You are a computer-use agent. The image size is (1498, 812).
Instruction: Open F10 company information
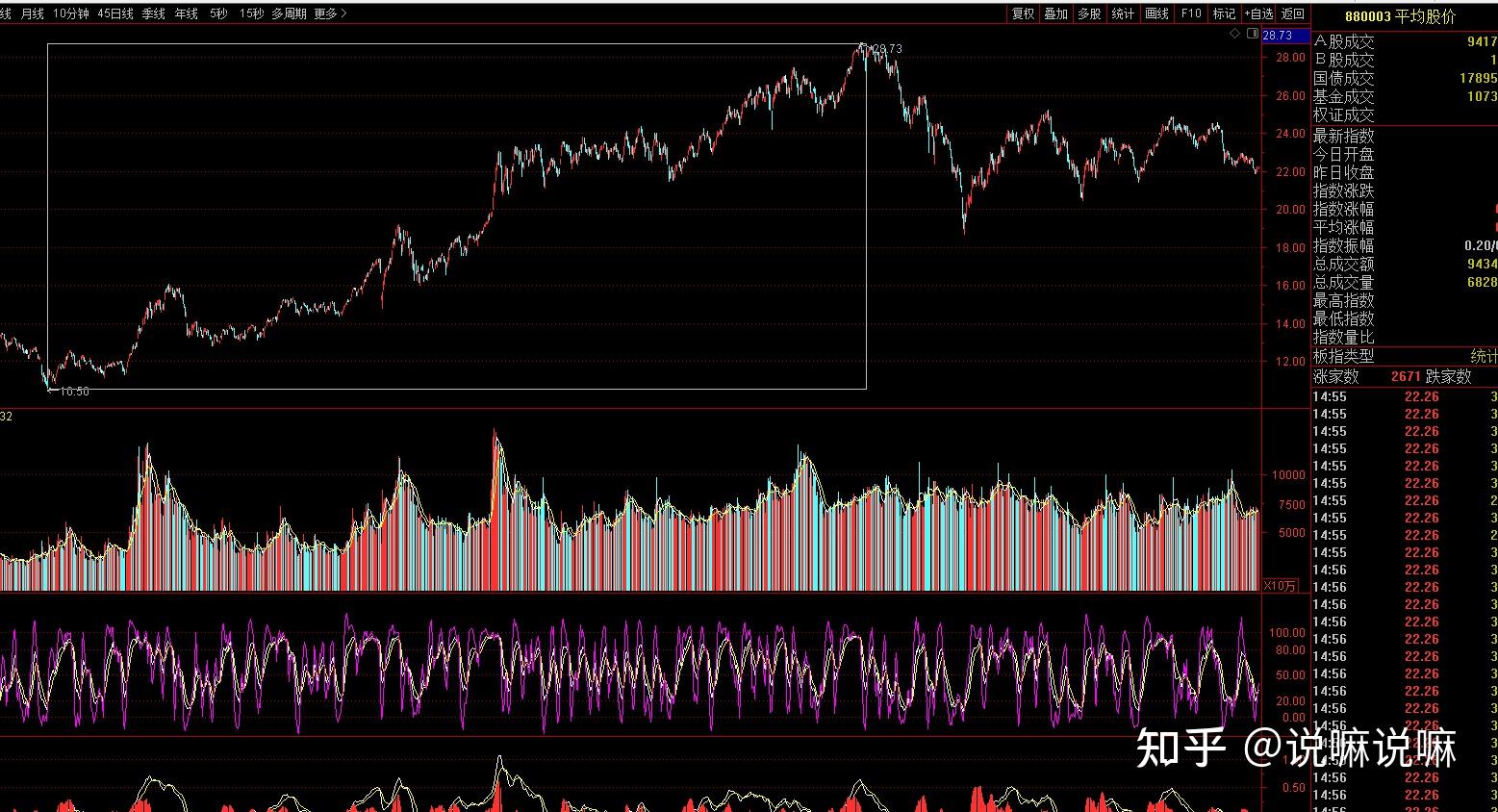coord(1191,13)
